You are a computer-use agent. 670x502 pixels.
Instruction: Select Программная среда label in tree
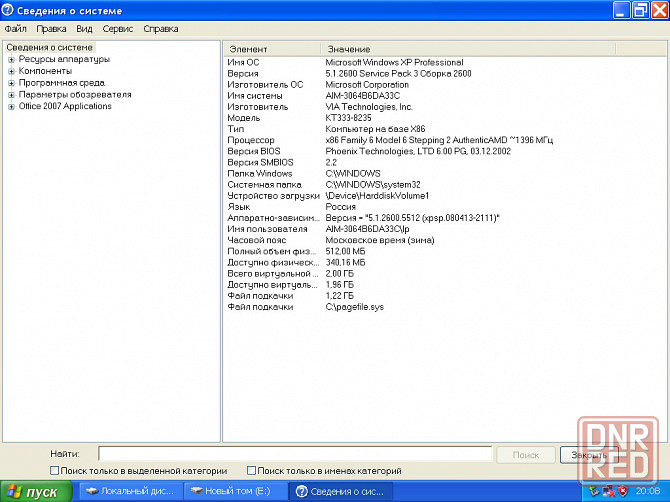click(62, 83)
